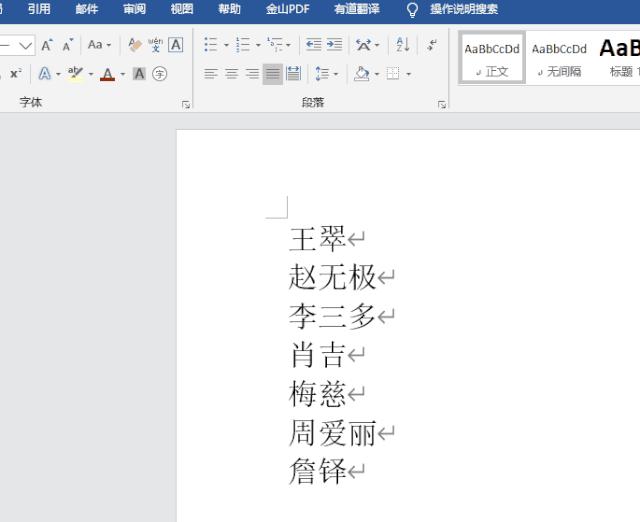Decrease paragraph indent

click(x=313, y=44)
